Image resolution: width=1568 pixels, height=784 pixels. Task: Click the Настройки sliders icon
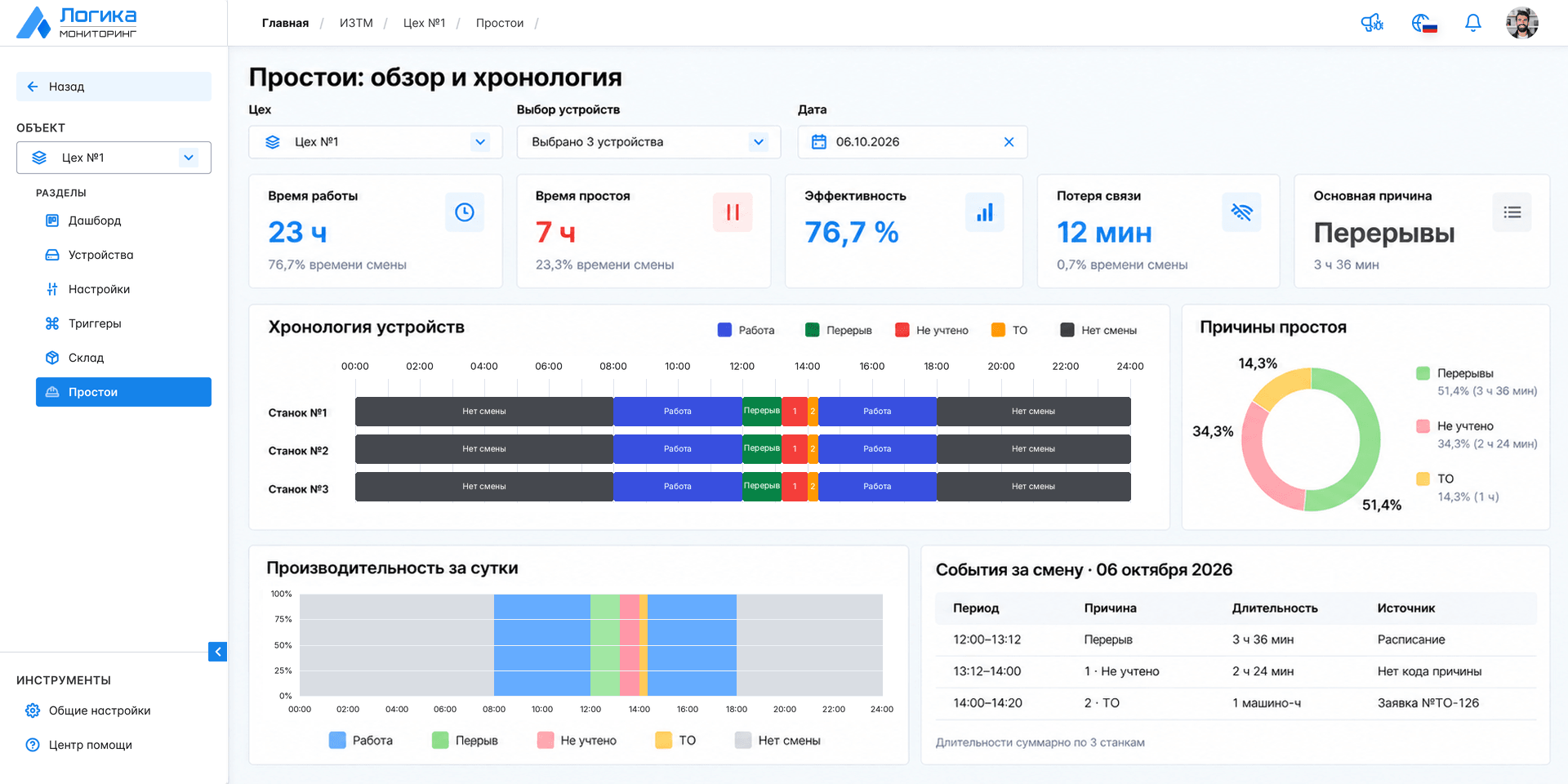(x=52, y=289)
